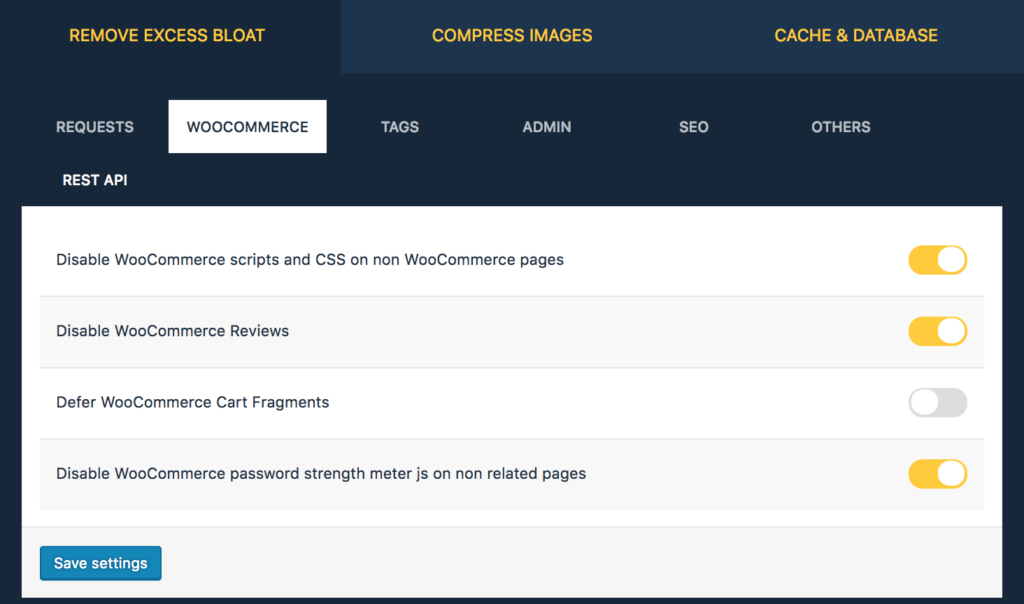Open the TAGS settings section
The image size is (1024, 604).
[399, 127]
